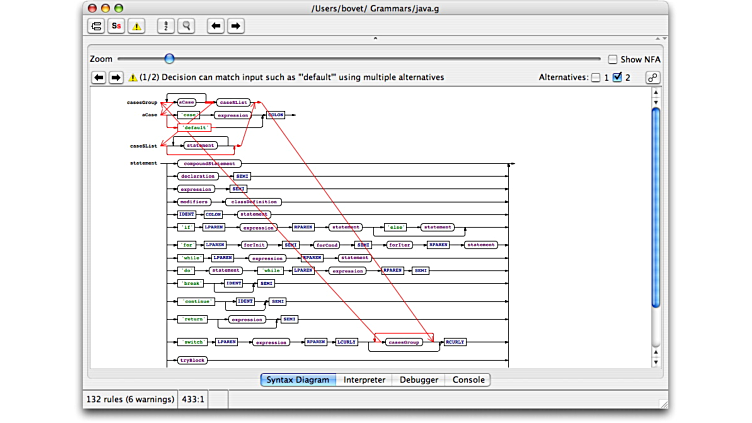Go forward using top toolbar right arrow
Viewport: 752px width, 423px height.
point(235,26)
